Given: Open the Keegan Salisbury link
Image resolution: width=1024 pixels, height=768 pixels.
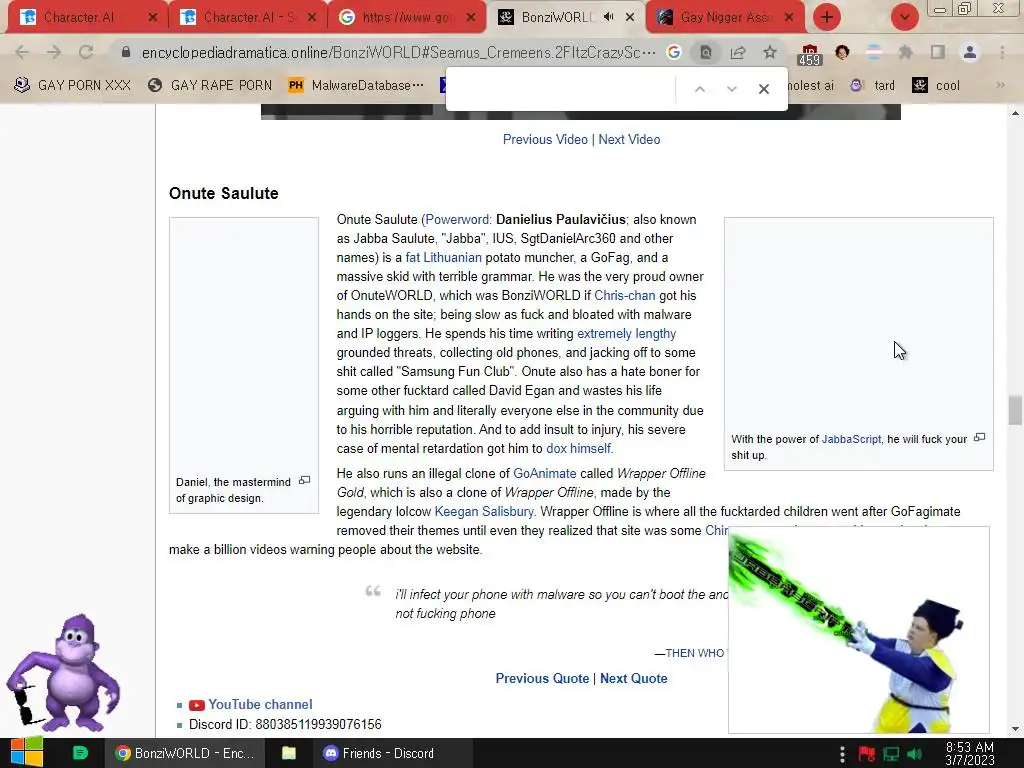Looking at the screenshot, I should tap(484, 511).
